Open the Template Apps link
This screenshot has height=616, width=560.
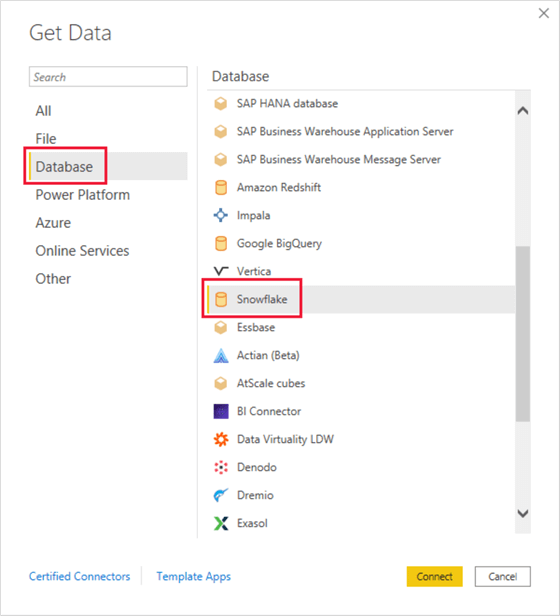click(194, 576)
